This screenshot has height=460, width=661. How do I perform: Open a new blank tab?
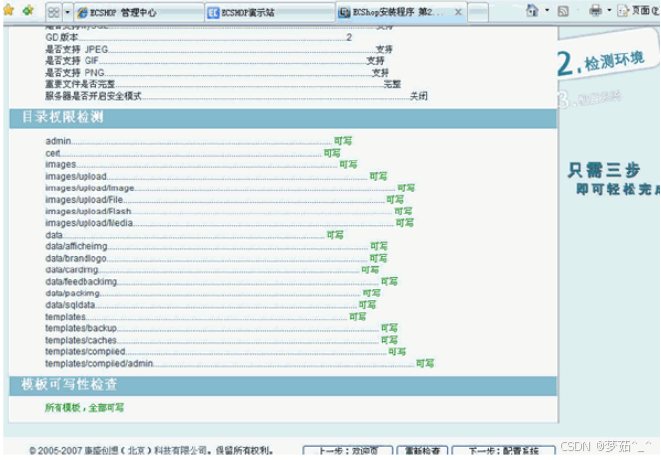click(478, 12)
